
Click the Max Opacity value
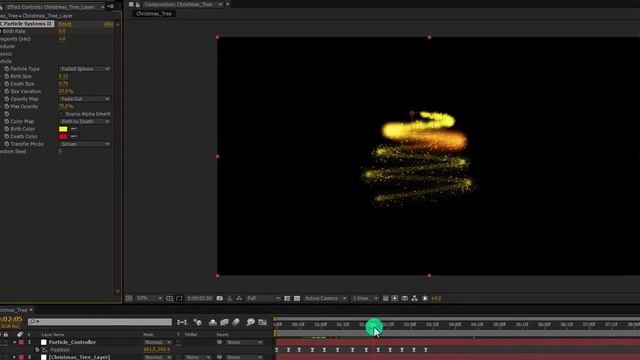pos(66,107)
